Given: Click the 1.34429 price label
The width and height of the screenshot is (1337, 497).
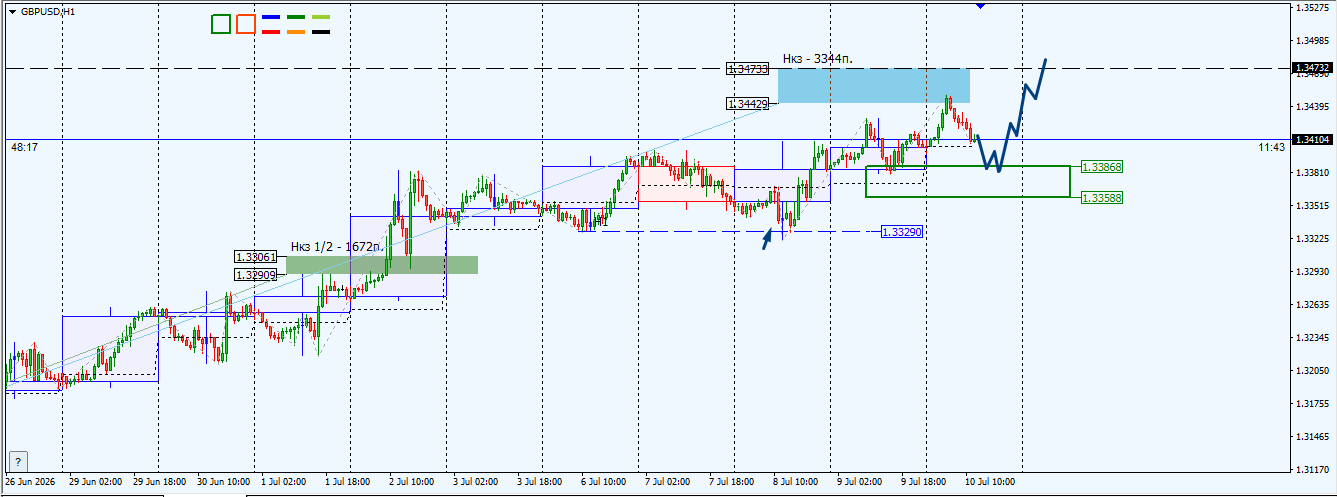Looking at the screenshot, I should (748, 104).
